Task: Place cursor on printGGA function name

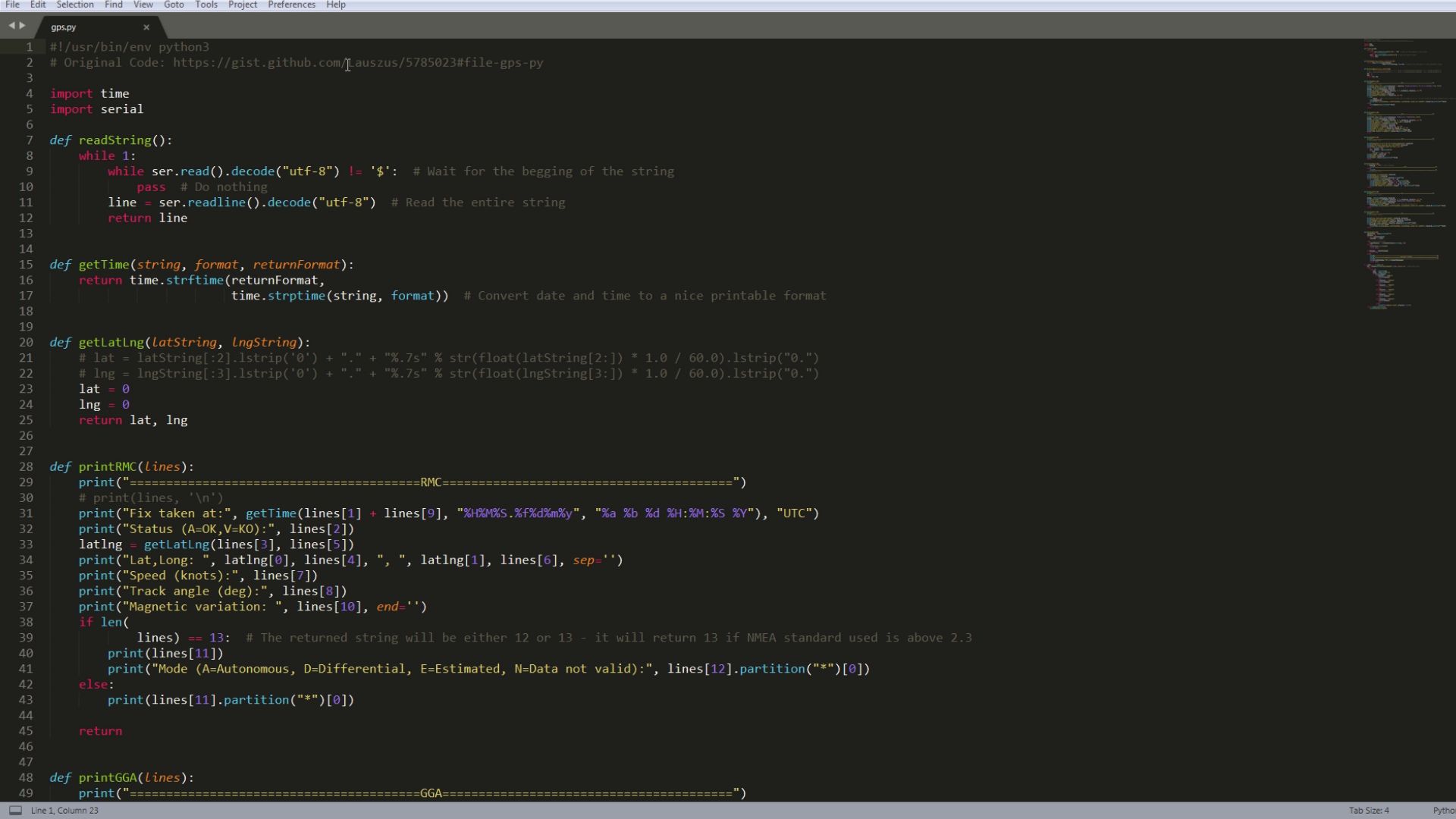Action: point(108,778)
